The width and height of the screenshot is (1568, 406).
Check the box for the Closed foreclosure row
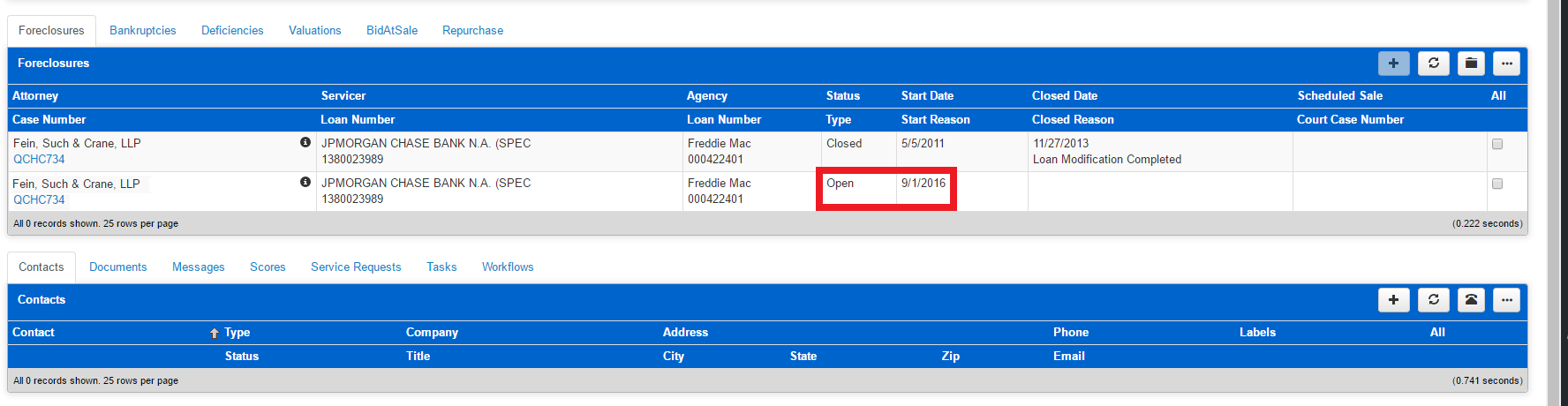pos(1497,144)
